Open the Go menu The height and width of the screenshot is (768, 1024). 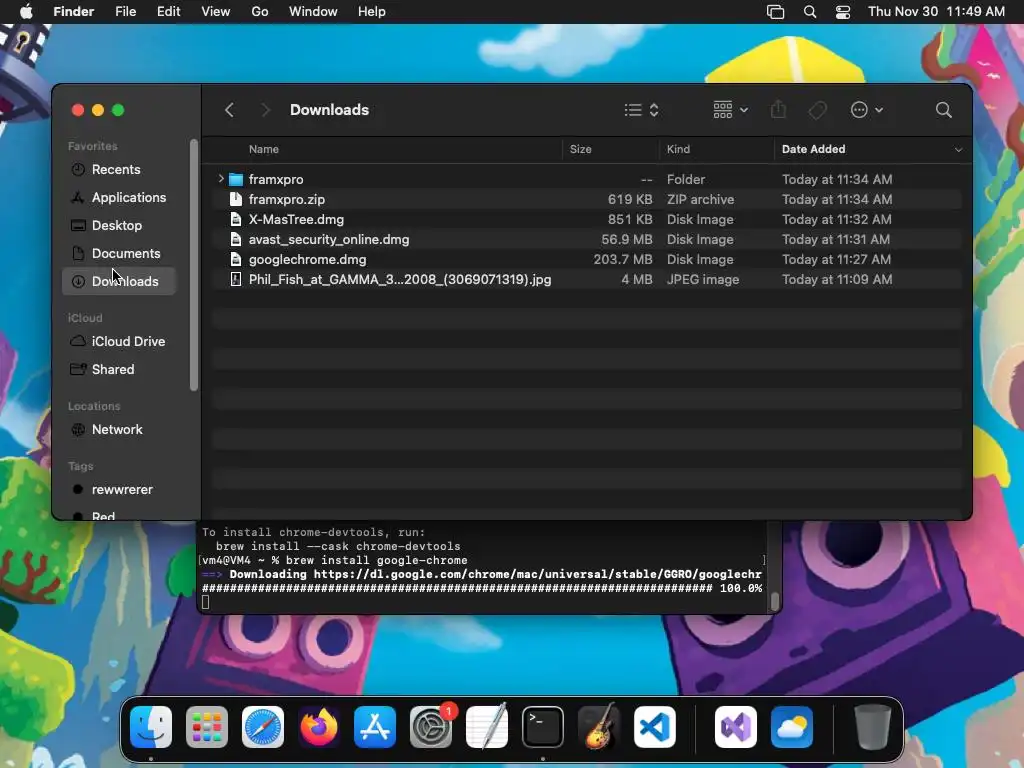coord(260,12)
